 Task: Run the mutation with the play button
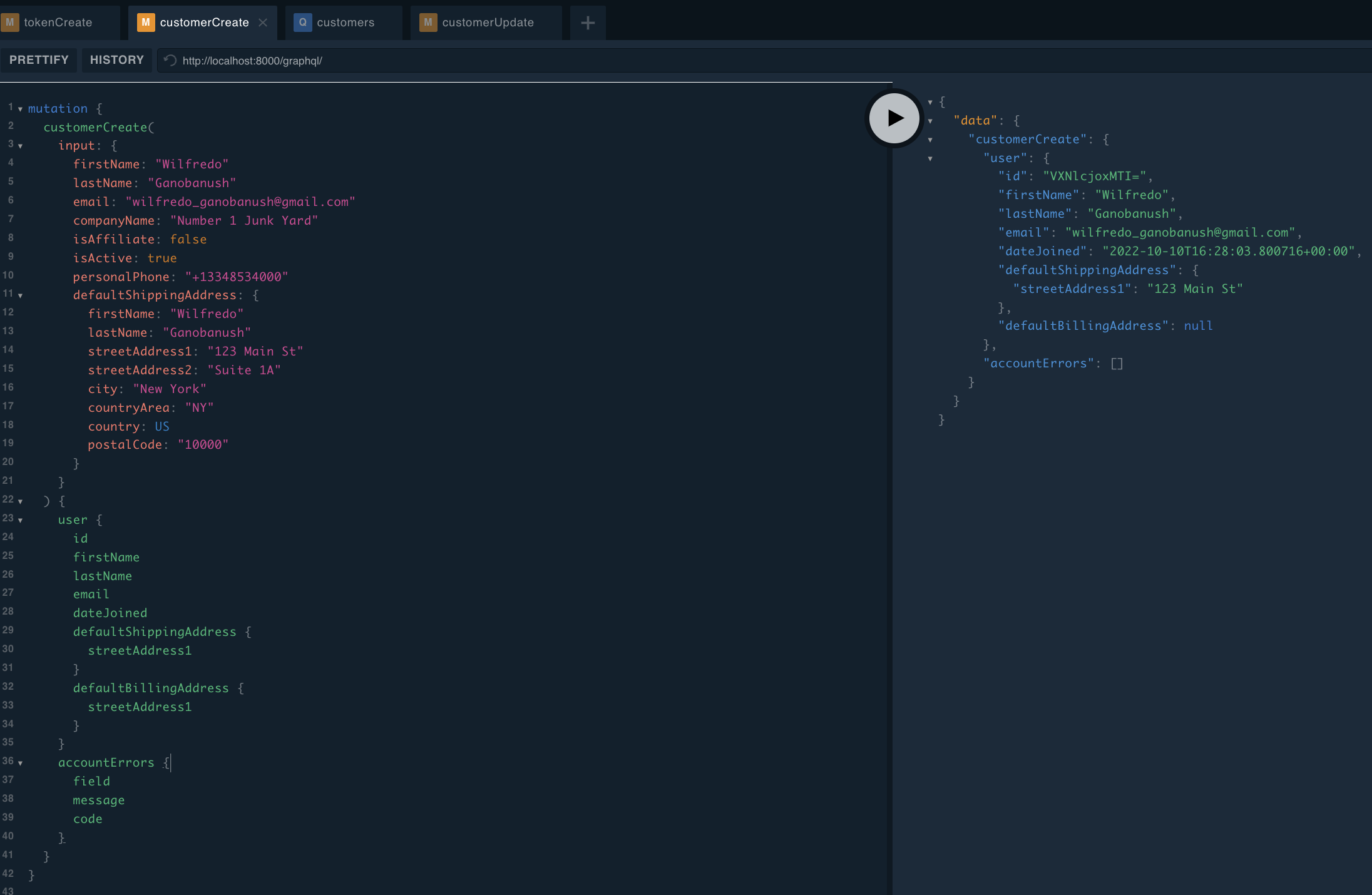point(894,118)
